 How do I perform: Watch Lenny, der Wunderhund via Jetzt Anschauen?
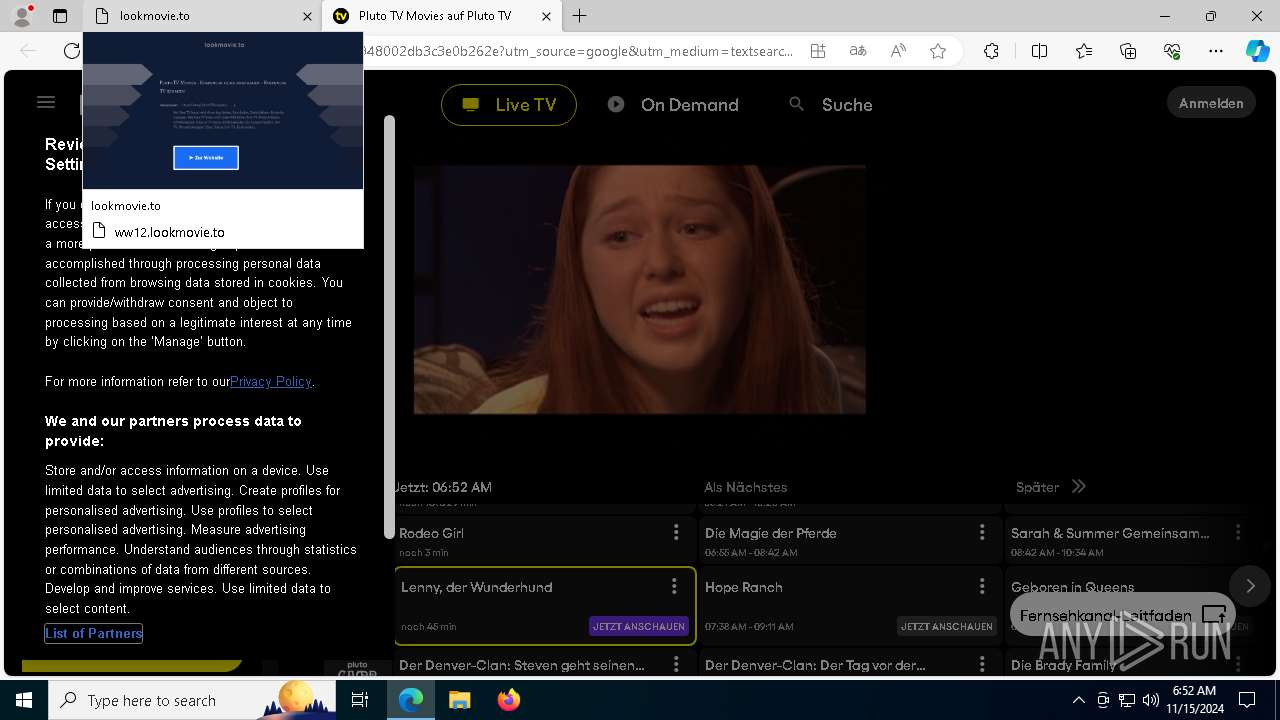tap(639, 626)
